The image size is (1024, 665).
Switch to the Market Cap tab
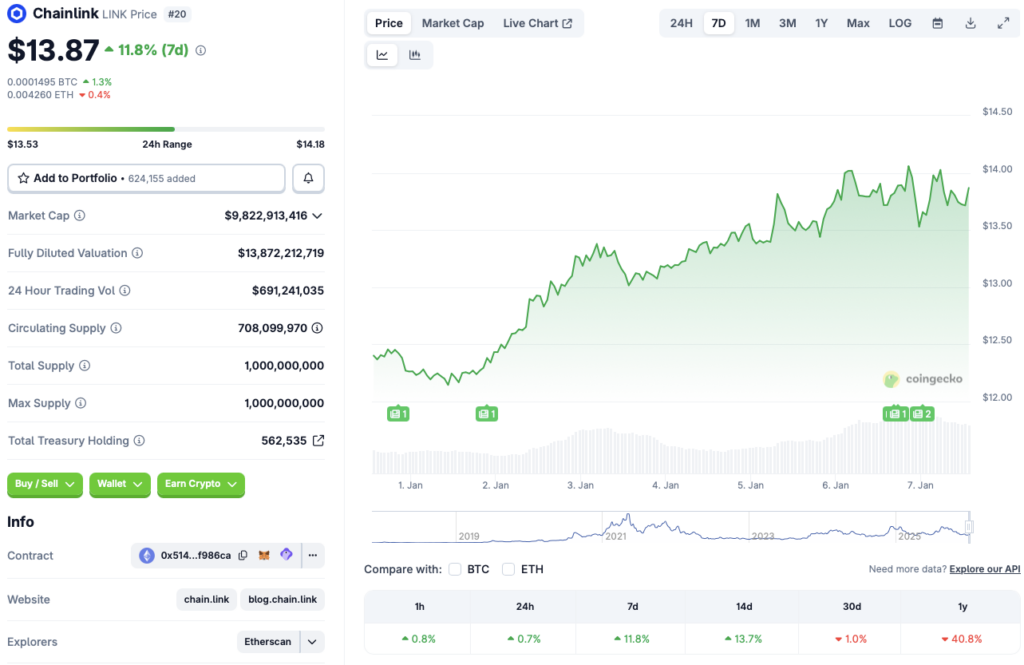[452, 23]
